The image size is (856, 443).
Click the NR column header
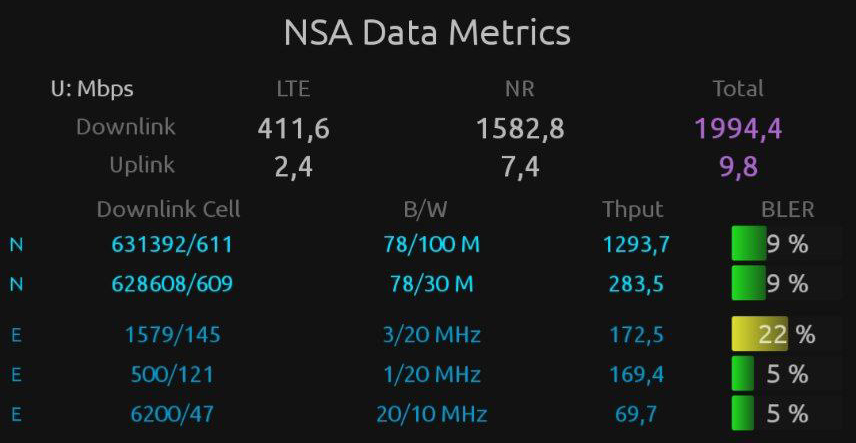pyautogui.click(x=519, y=89)
